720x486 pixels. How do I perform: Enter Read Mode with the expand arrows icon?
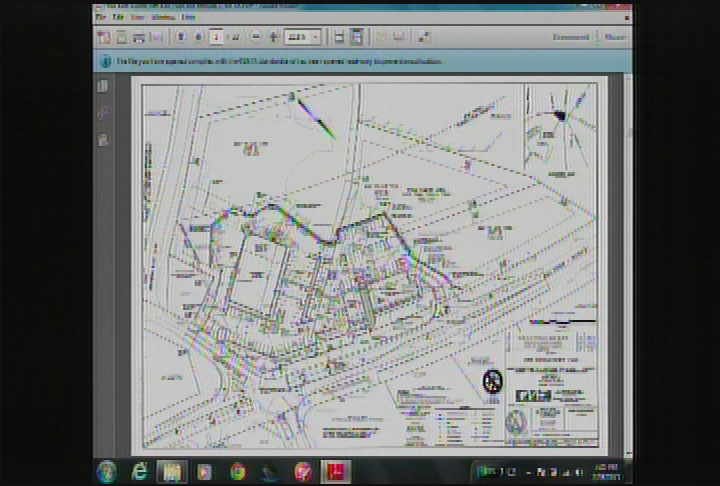(423, 37)
